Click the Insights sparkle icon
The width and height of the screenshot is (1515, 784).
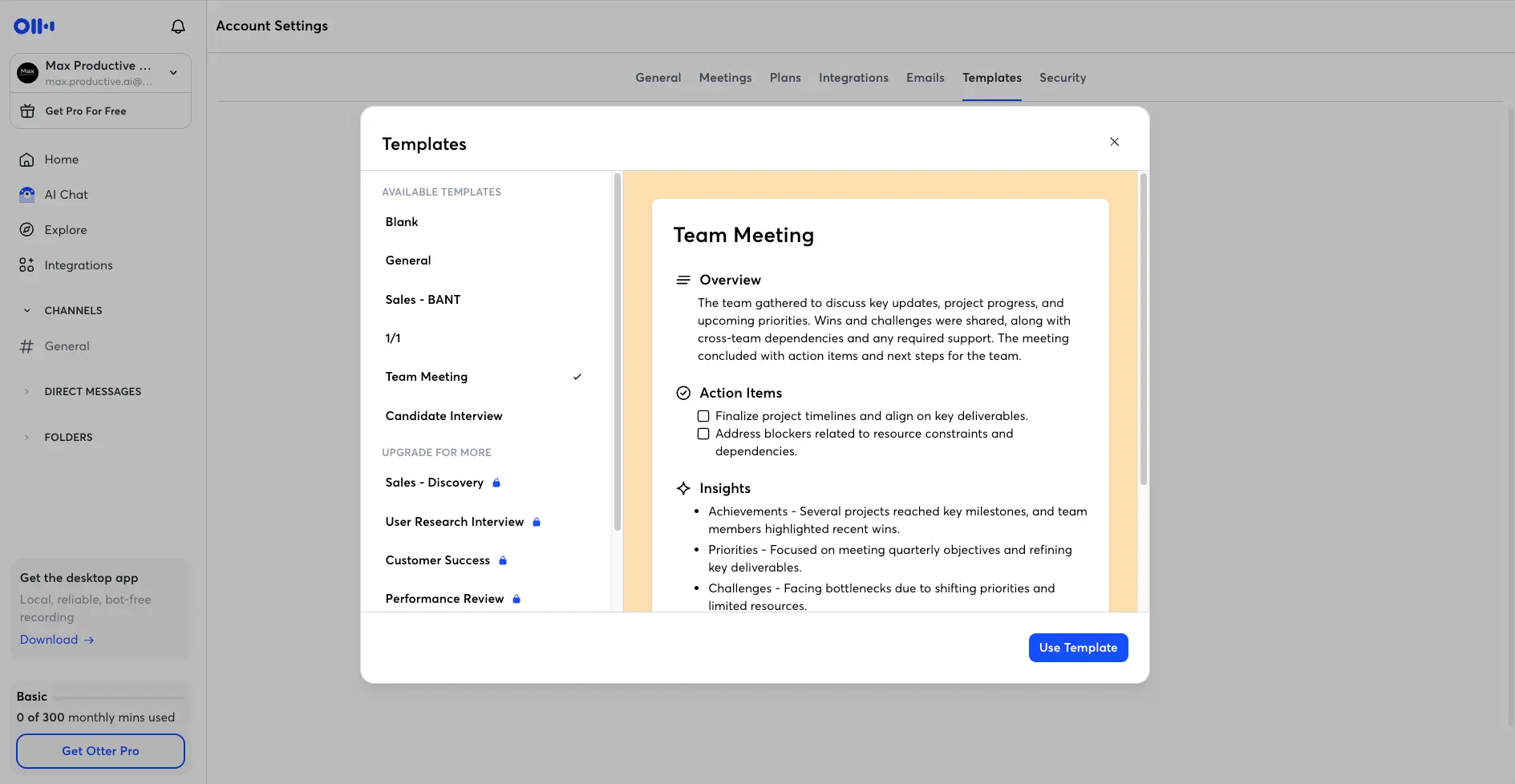[683, 488]
